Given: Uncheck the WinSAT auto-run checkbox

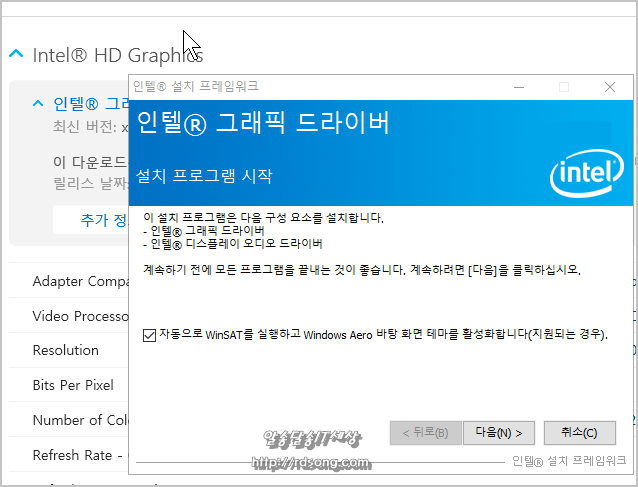Looking at the screenshot, I should [x=149, y=335].
